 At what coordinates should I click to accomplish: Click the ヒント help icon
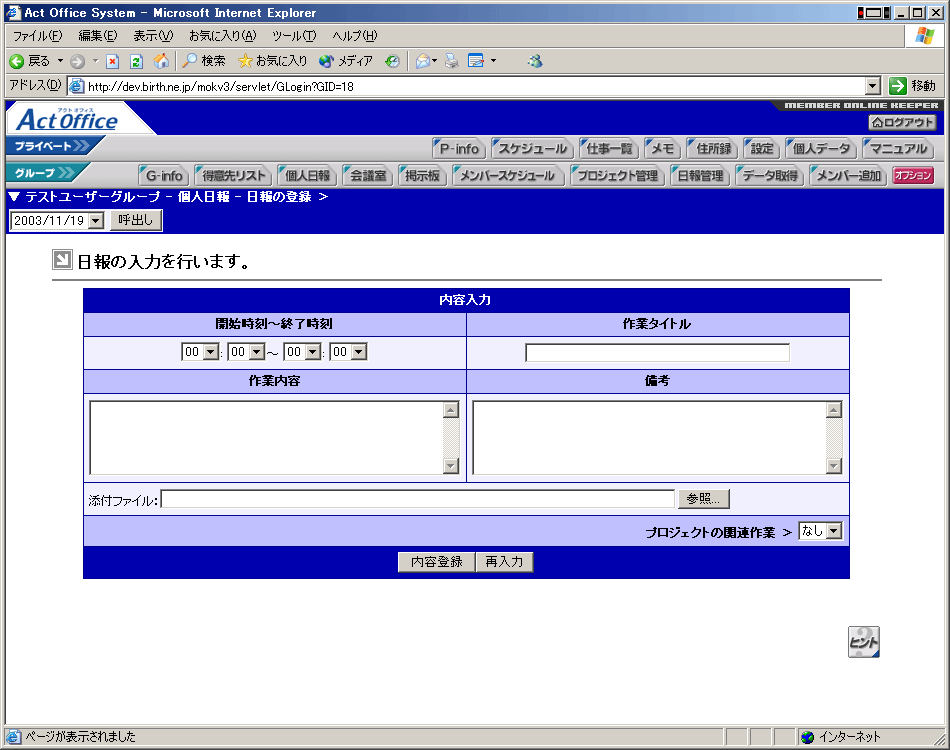tap(864, 641)
